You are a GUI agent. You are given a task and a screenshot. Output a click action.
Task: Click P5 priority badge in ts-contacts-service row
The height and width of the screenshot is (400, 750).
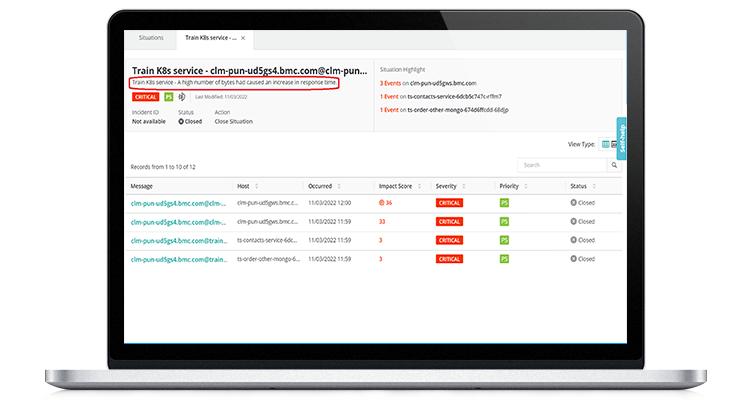point(504,240)
